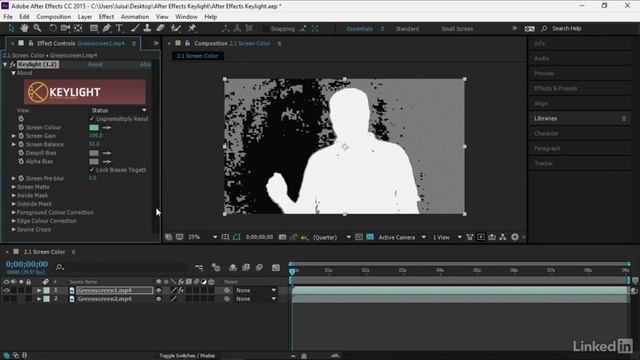The width and height of the screenshot is (640, 360).
Task: Select the Rectangle shape tool
Action: 94,28
